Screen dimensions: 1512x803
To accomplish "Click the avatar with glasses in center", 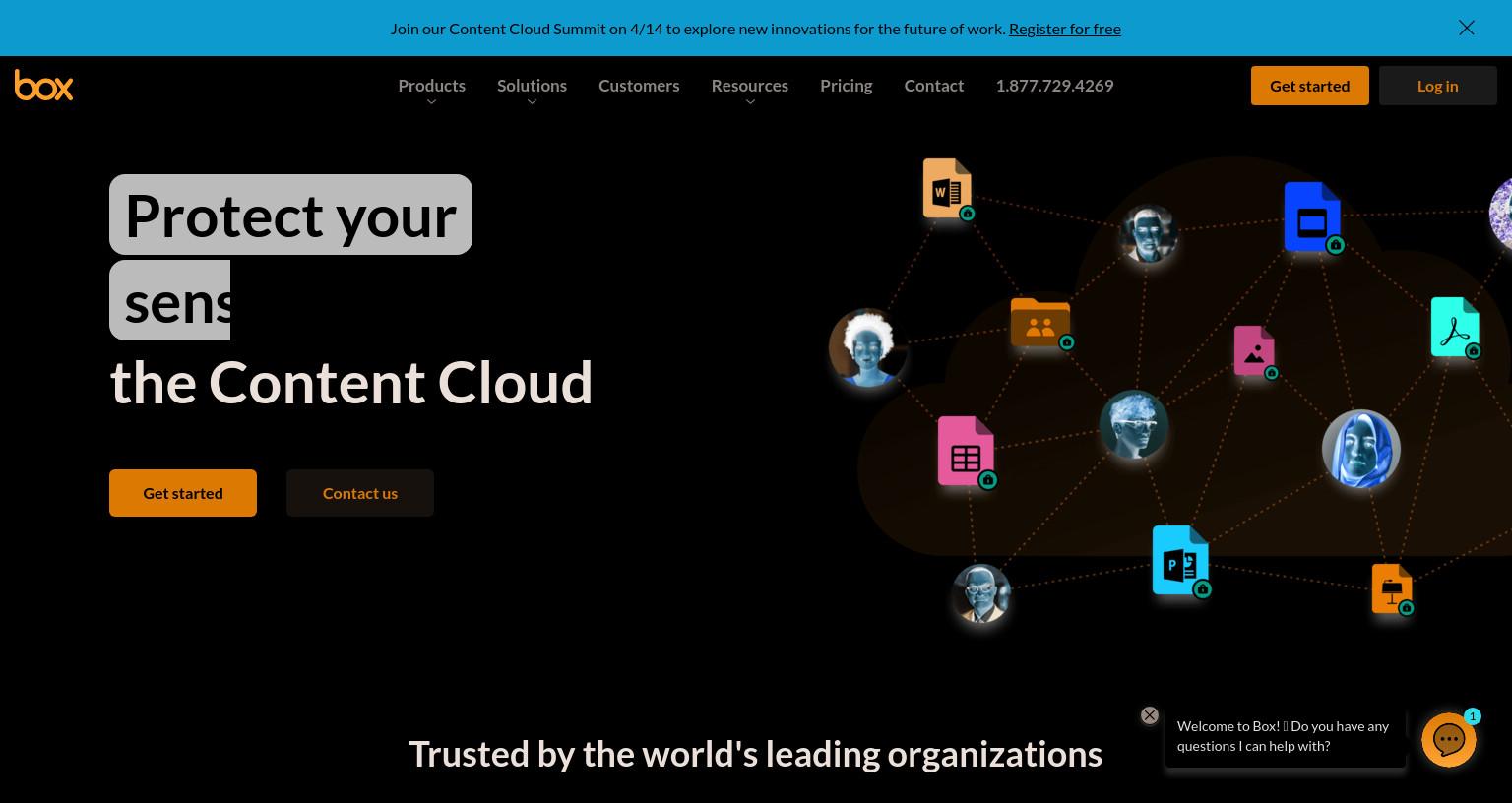I will [1134, 425].
